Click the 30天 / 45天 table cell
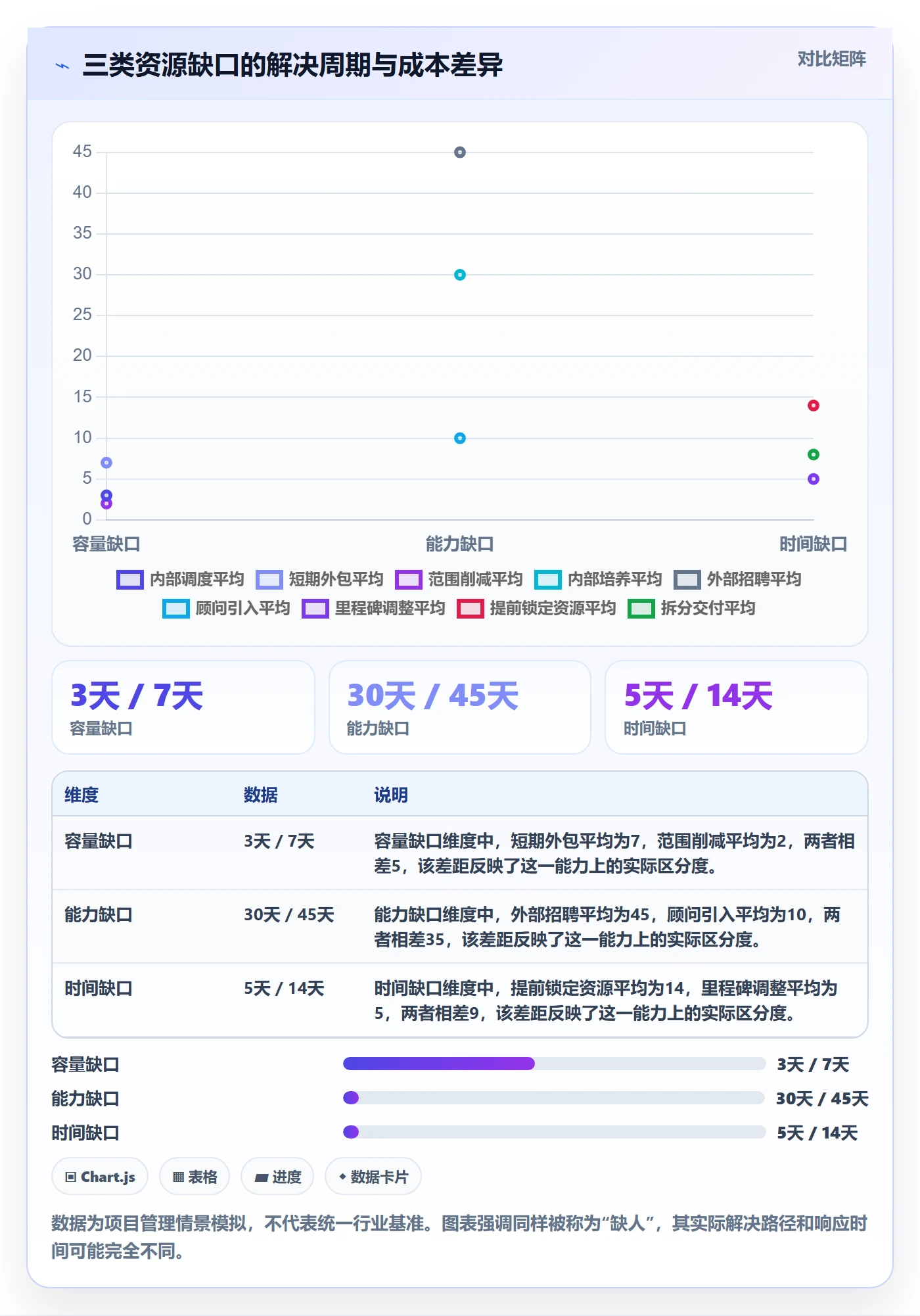The width and height of the screenshot is (920, 1316). (x=289, y=915)
